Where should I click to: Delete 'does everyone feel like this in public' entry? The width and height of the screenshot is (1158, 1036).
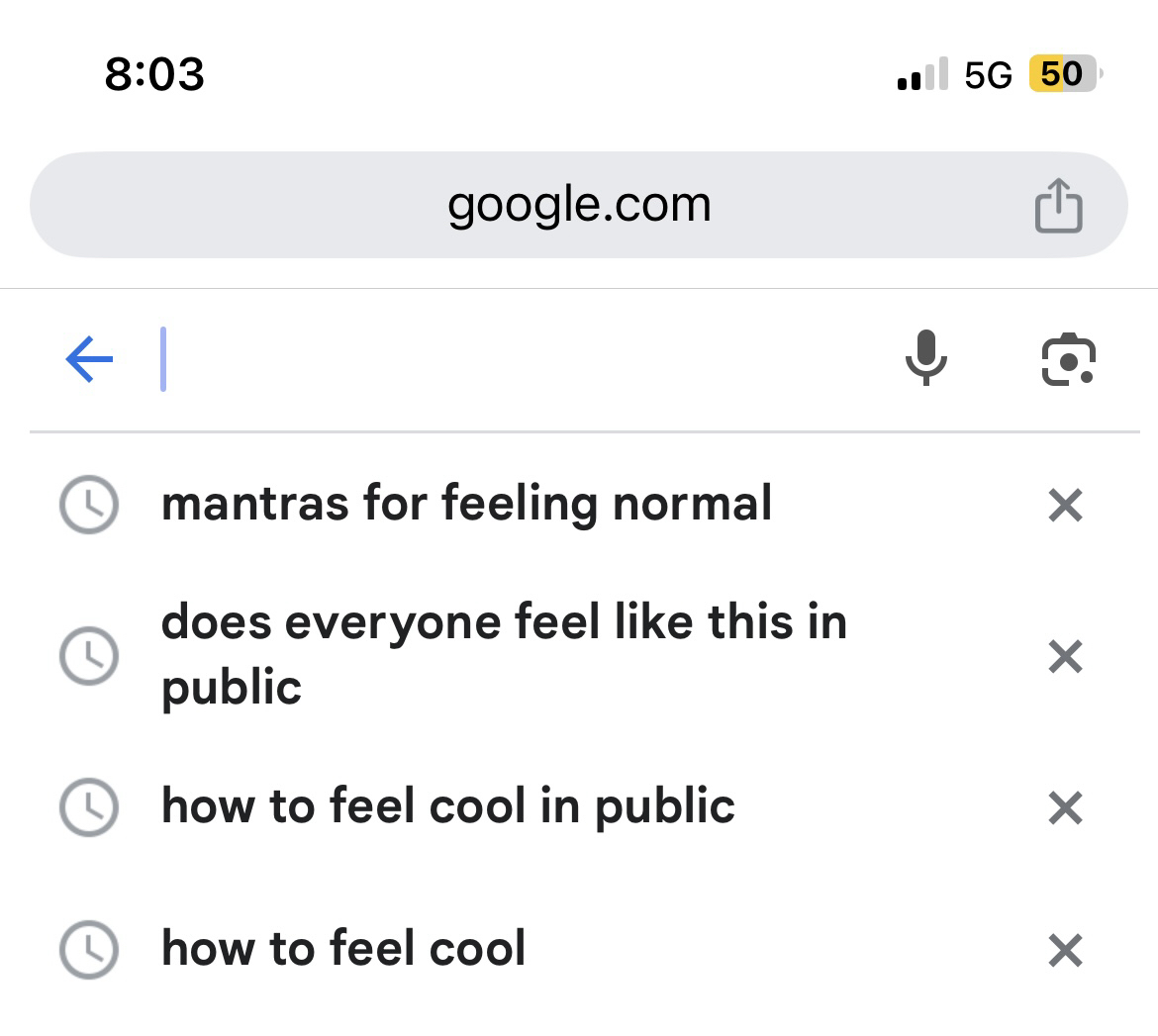coord(1065,656)
